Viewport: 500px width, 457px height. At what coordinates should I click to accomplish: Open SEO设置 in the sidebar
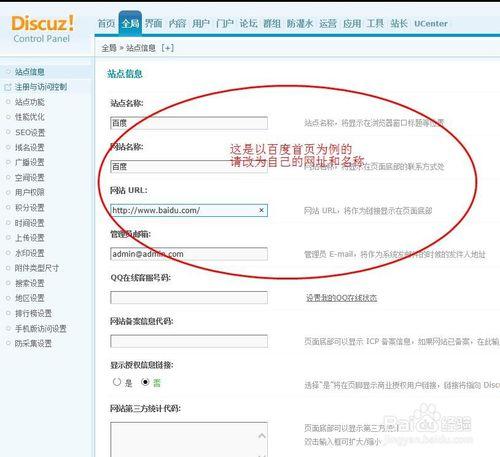tap(30, 133)
